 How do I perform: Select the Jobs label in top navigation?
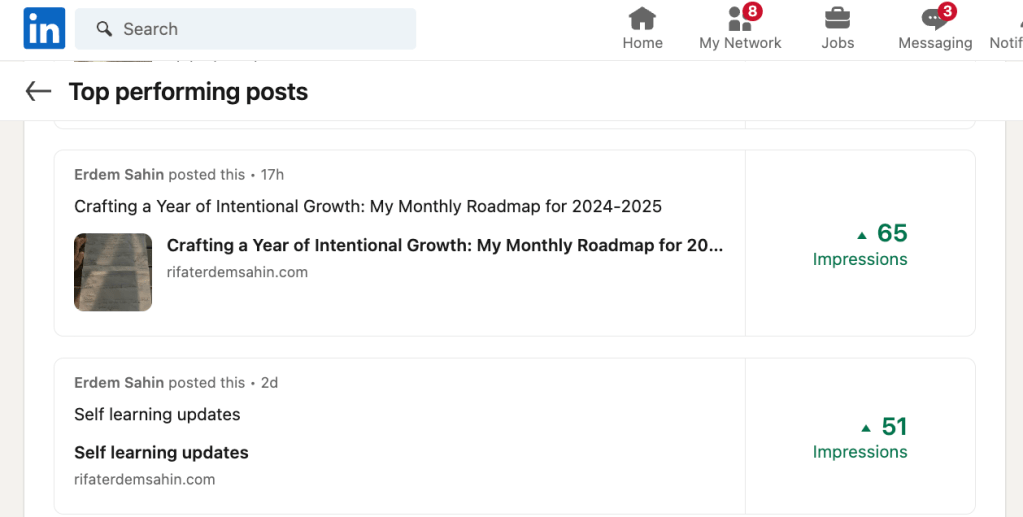[x=838, y=43]
